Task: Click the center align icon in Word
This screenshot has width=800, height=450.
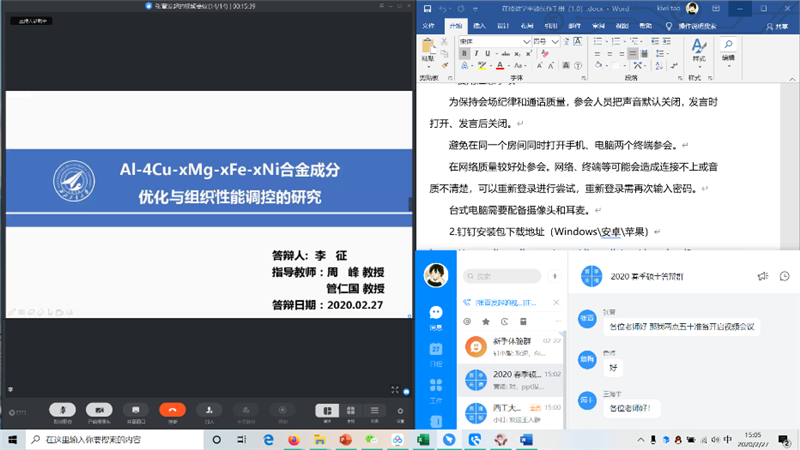Action: click(609, 54)
